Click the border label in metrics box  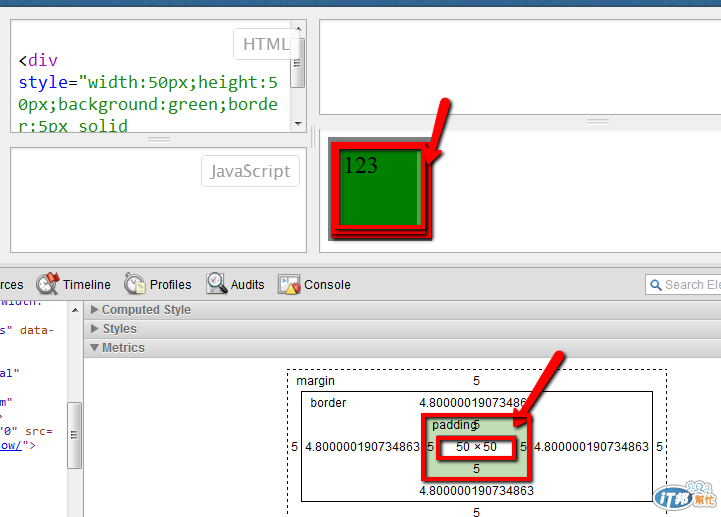click(328, 403)
